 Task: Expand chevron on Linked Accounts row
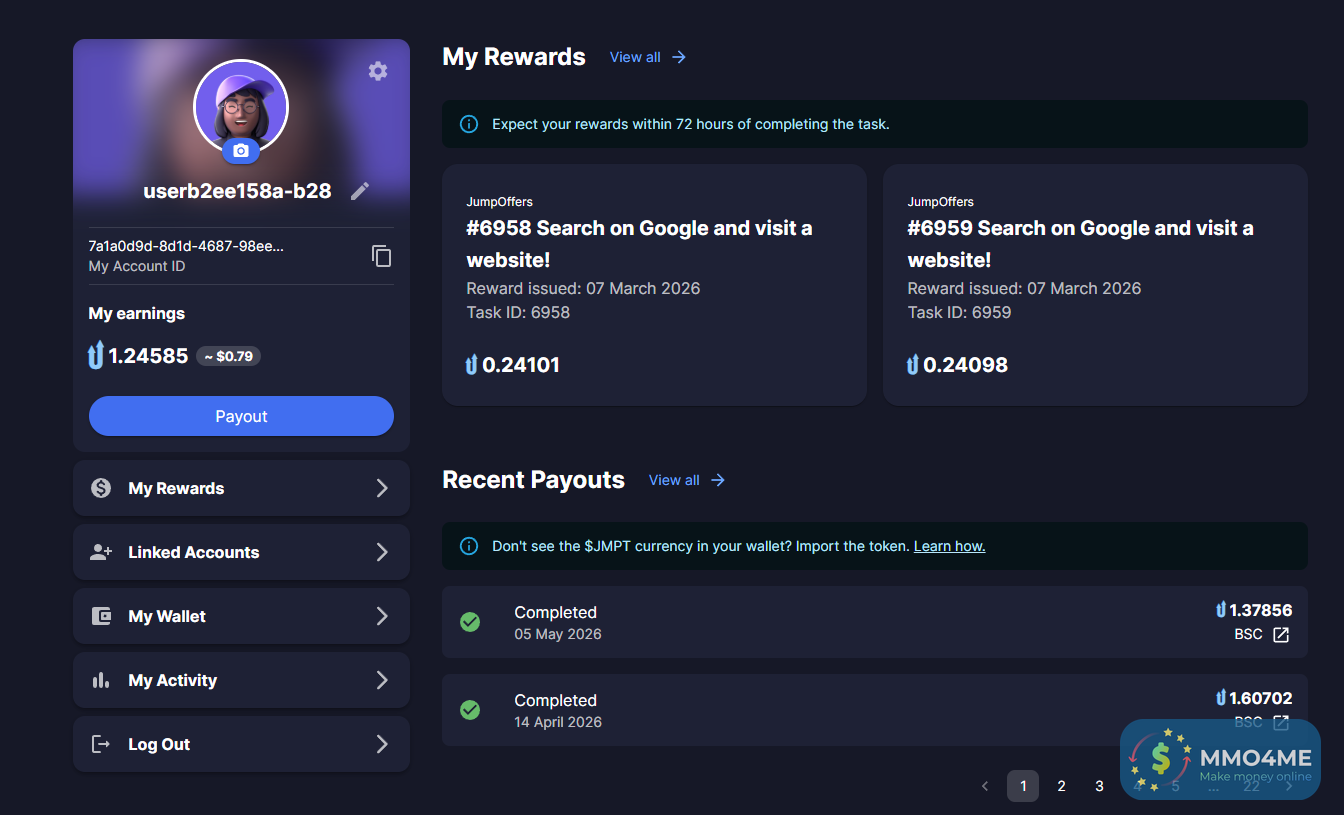tap(382, 552)
